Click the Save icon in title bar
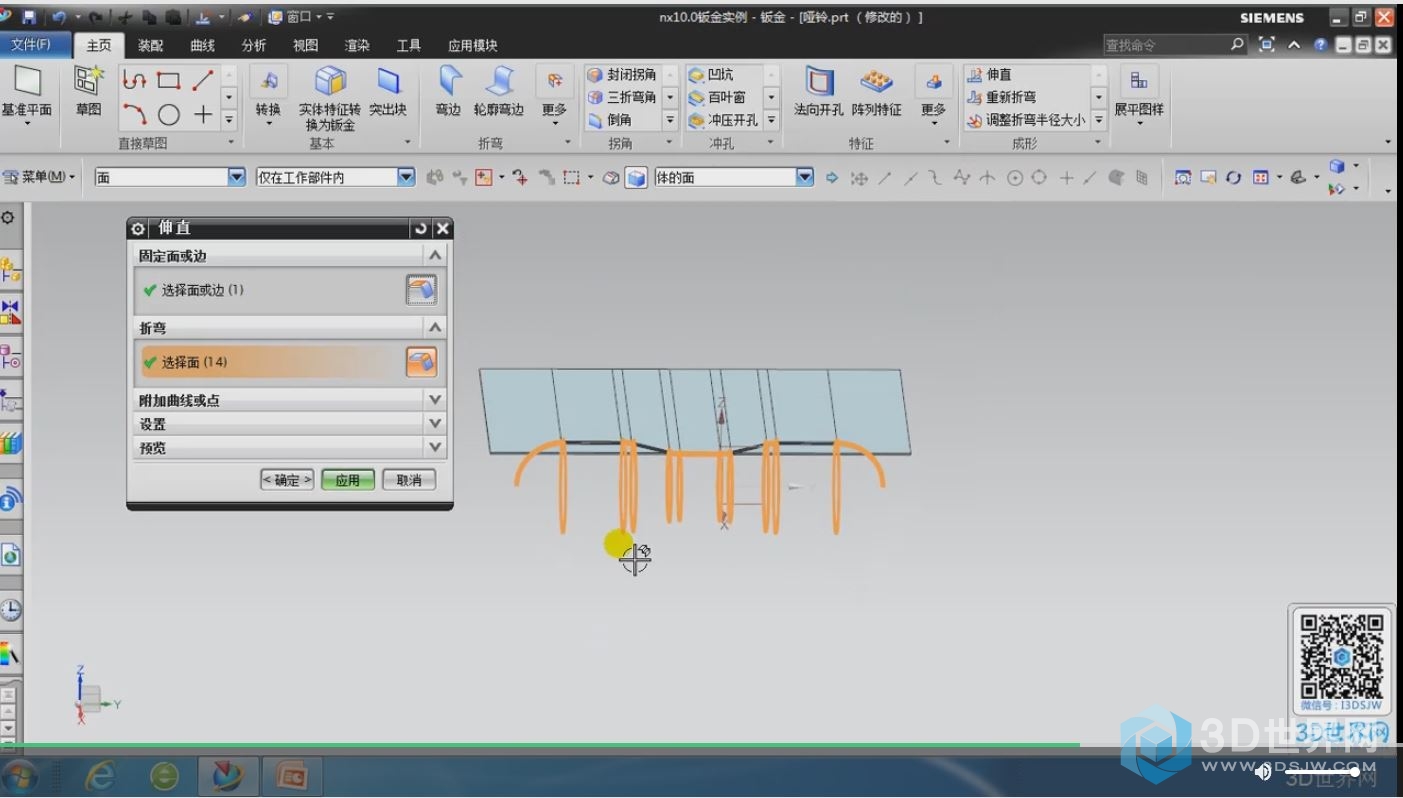The image size is (1403, 798). click(x=28, y=17)
